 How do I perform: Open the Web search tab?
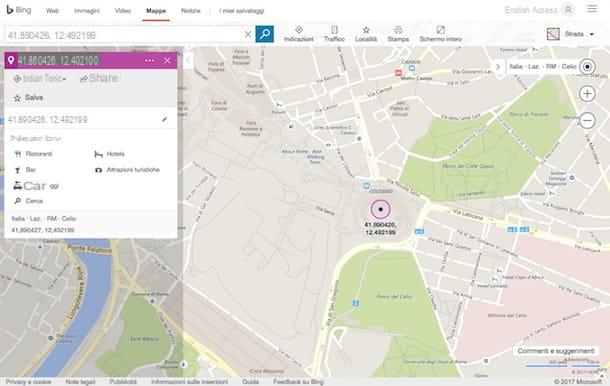point(52,11)
